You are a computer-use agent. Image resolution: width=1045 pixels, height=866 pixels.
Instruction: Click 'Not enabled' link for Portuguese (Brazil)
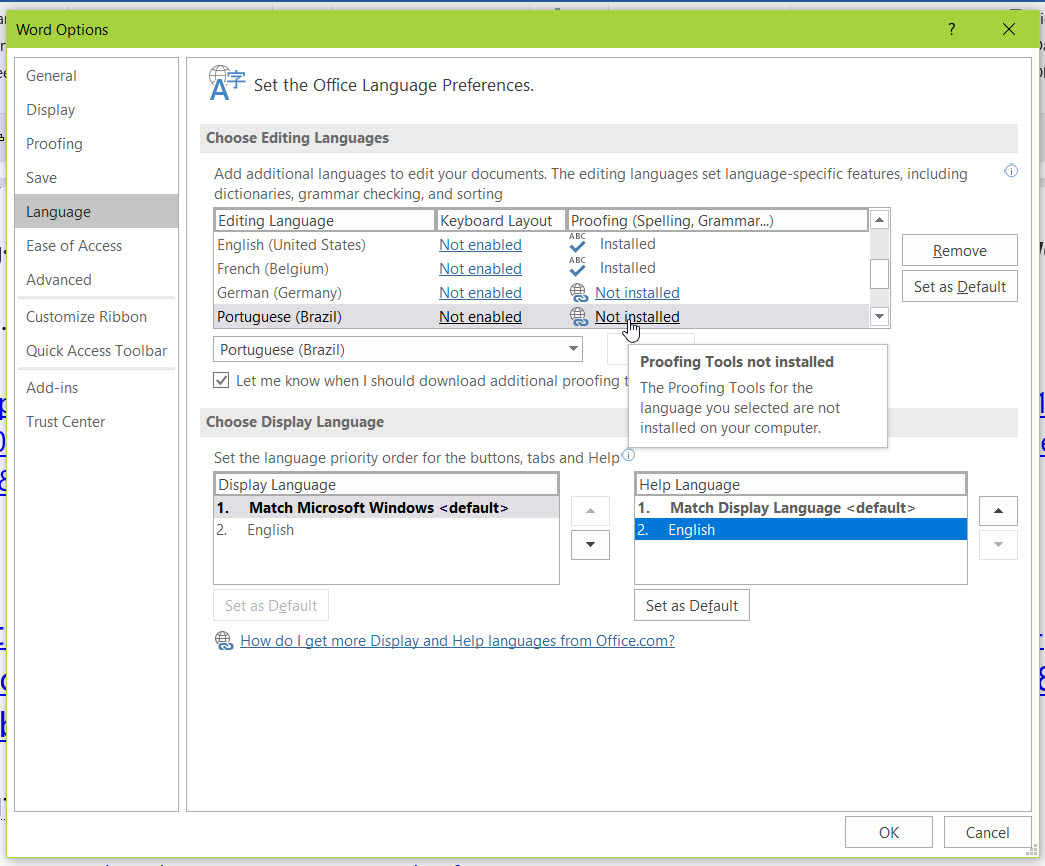(480, 317)
